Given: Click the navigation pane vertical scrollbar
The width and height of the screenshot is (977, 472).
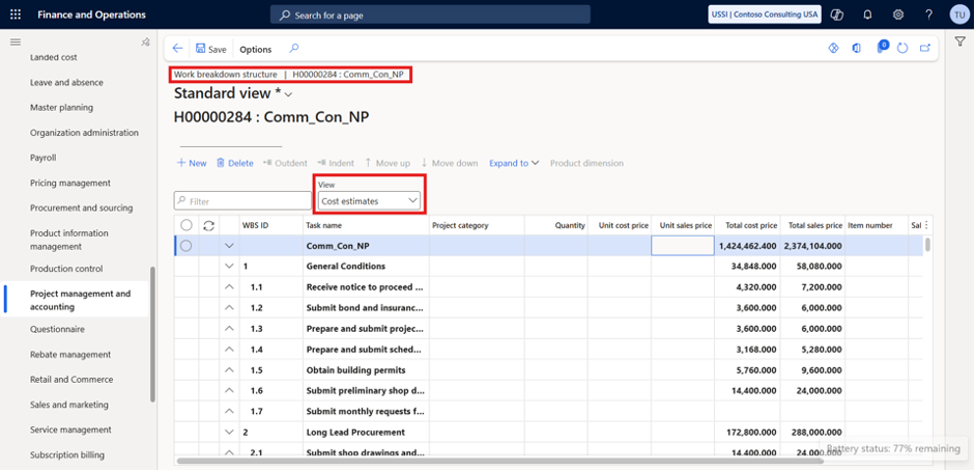Looking at the screenshot, I should pos(153,334).
